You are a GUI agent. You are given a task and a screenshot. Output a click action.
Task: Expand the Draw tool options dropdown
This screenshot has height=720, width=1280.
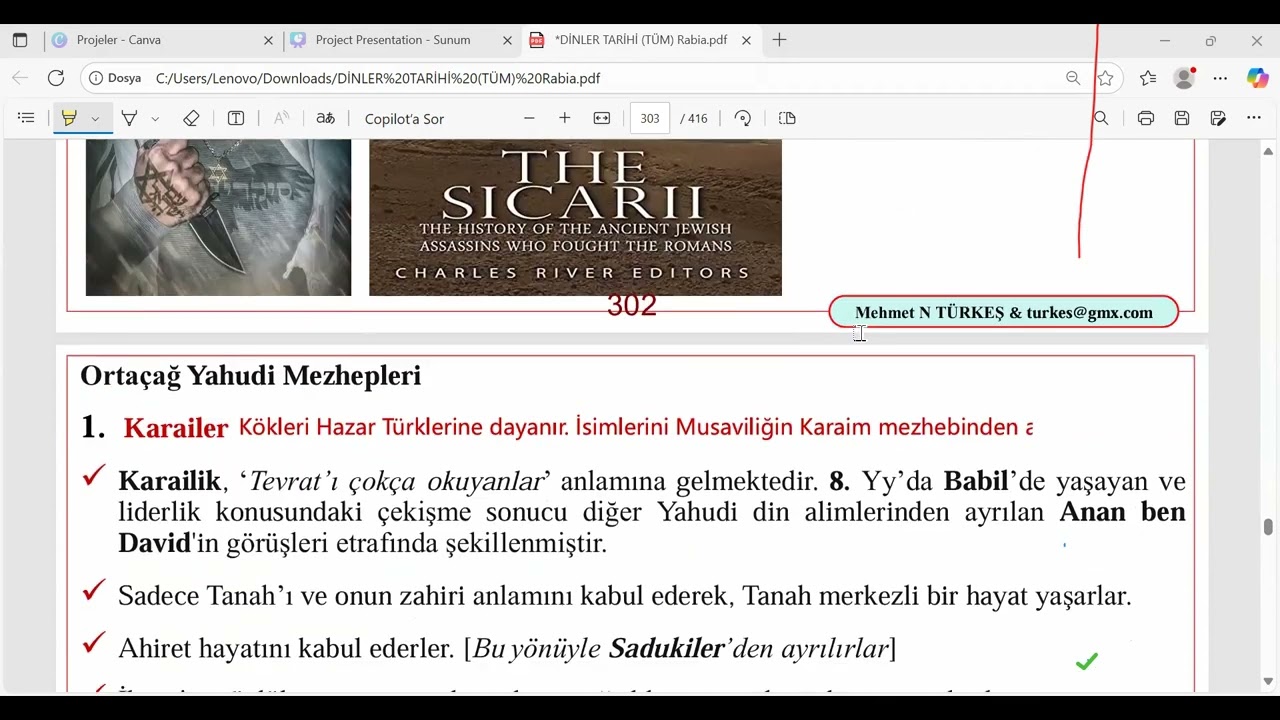point(155,119)
